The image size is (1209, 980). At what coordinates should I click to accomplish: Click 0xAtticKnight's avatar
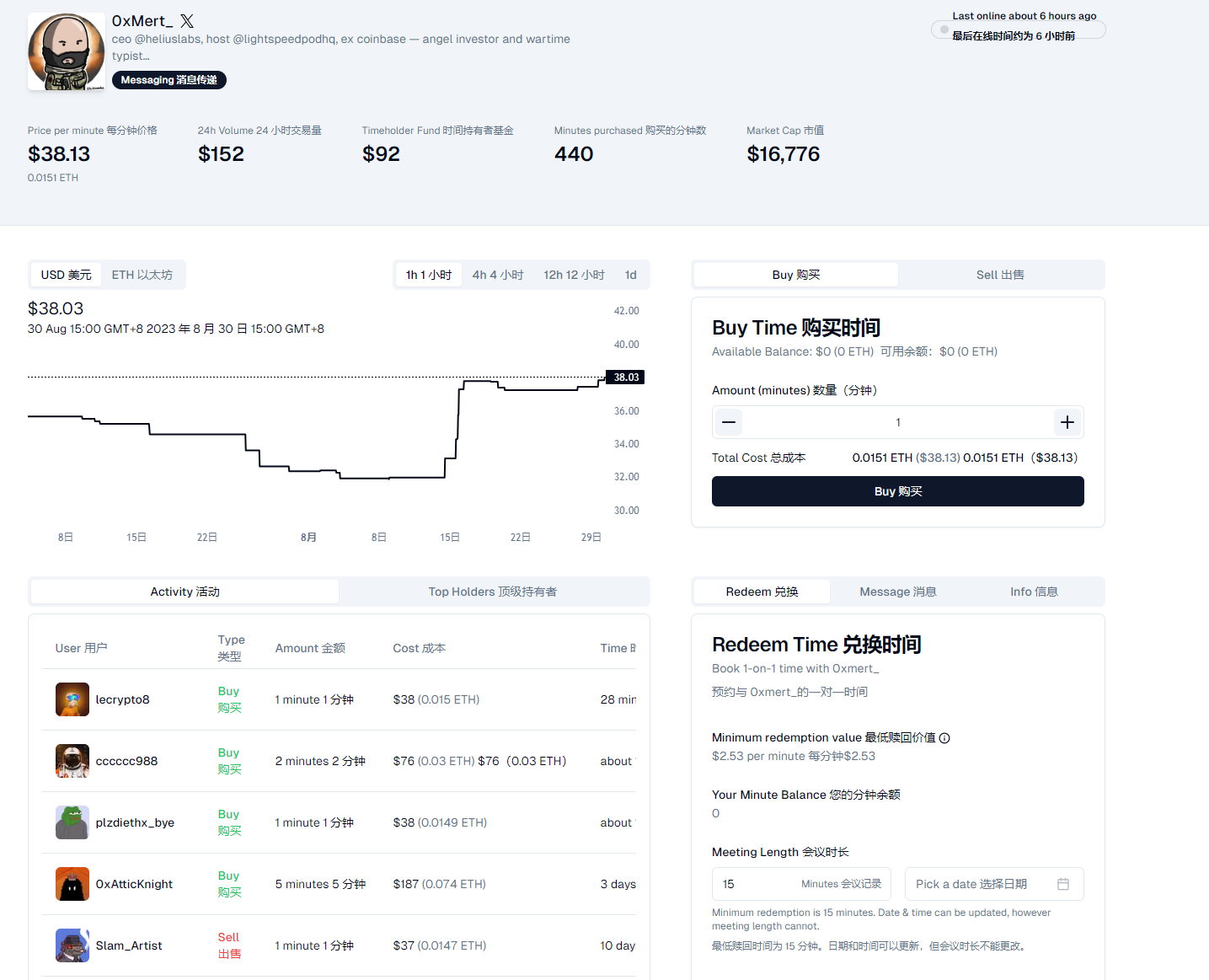click(x=72, y=884)
